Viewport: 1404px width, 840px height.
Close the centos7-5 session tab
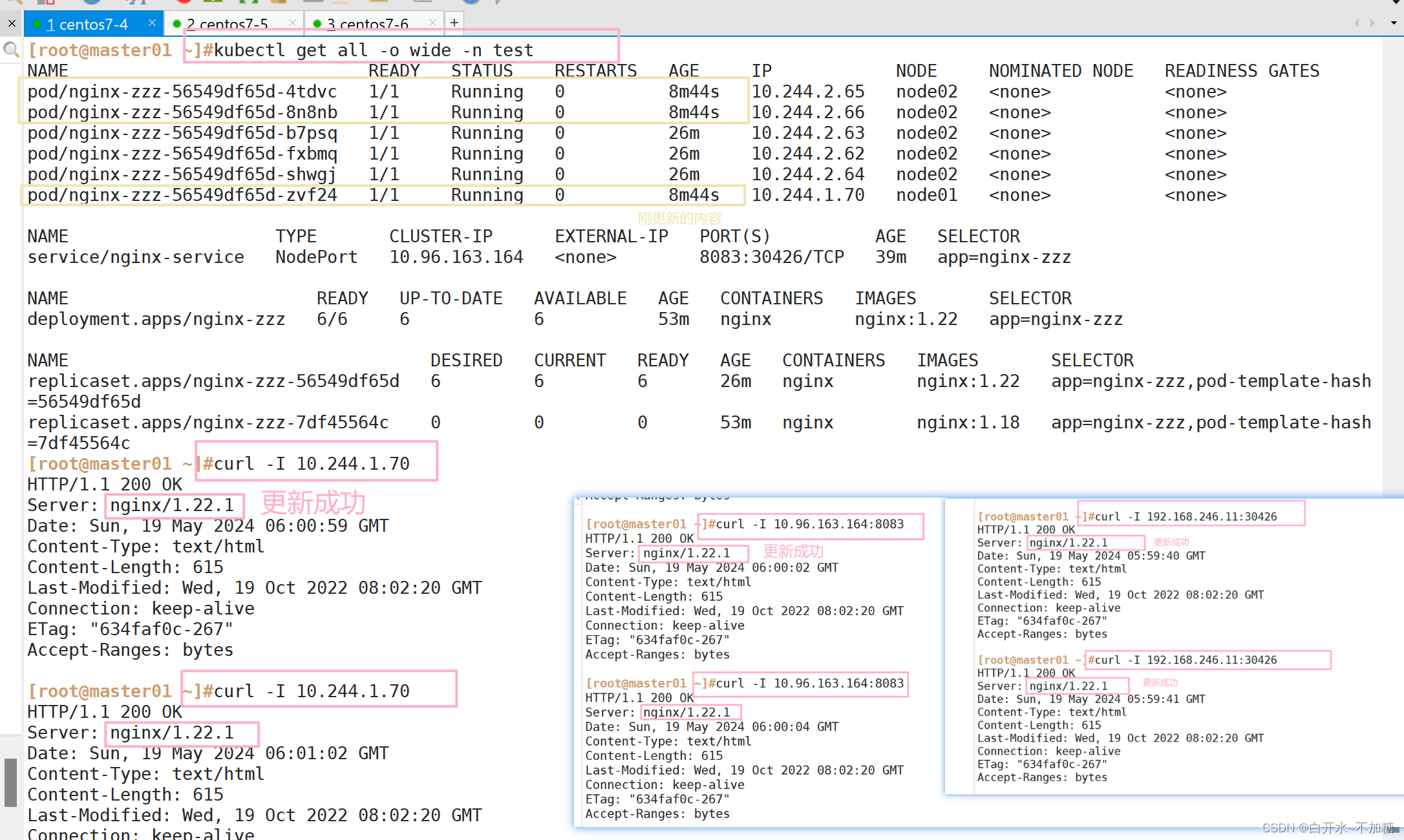pos(292,23)
